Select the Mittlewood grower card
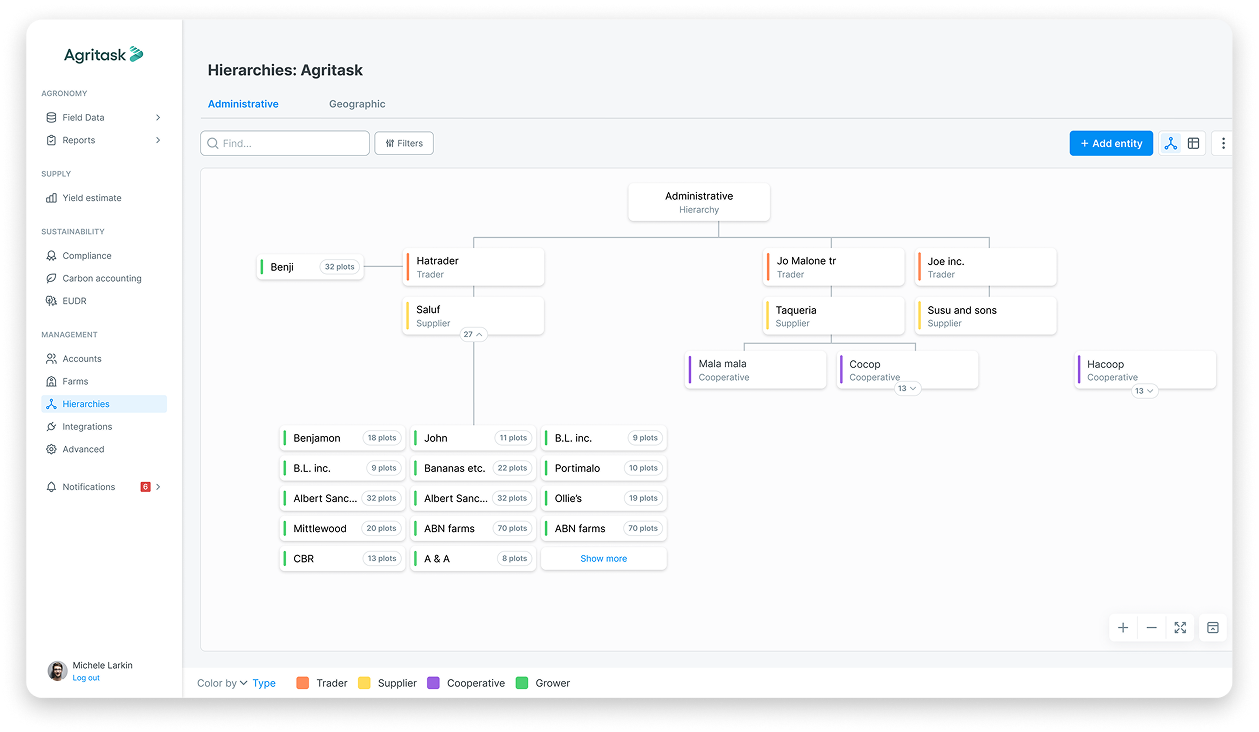The height and width of the screenshot is (732, 1259). coord(343,528)
